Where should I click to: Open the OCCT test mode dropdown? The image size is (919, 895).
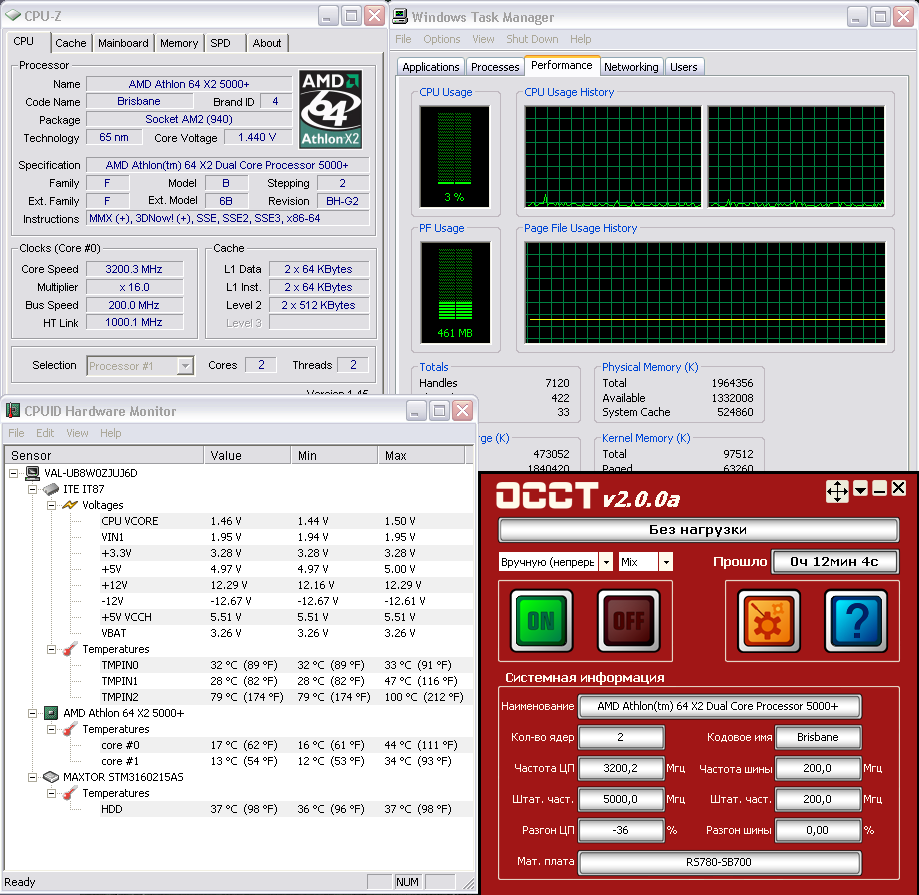606,562
